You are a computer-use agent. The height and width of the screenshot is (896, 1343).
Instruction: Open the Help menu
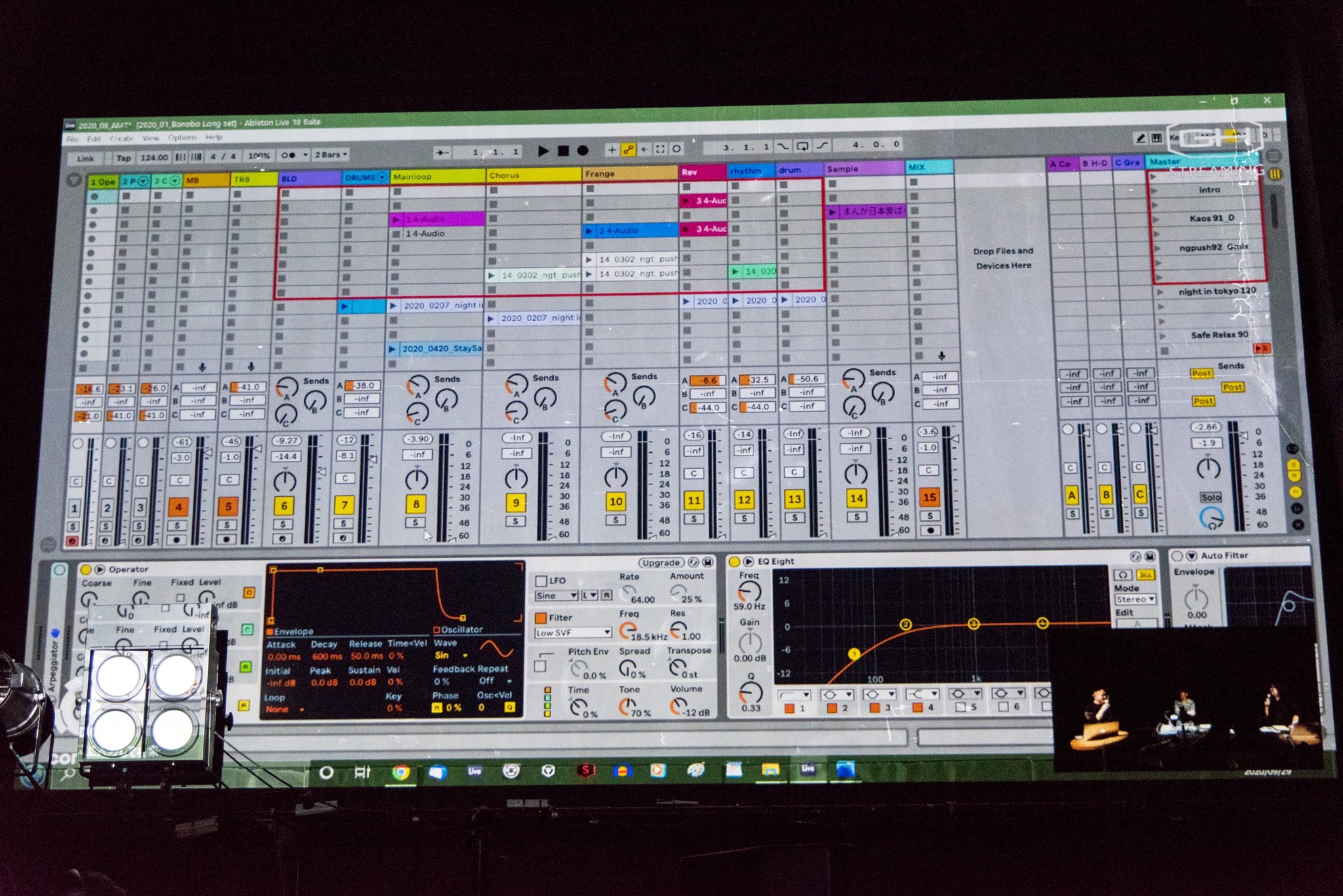pos(214,138)
